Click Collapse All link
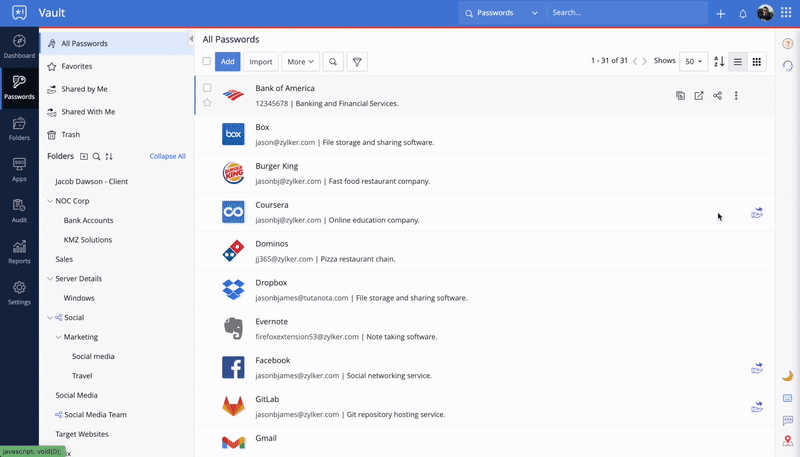This screenshot has width=800, height=457. (167, 156)
